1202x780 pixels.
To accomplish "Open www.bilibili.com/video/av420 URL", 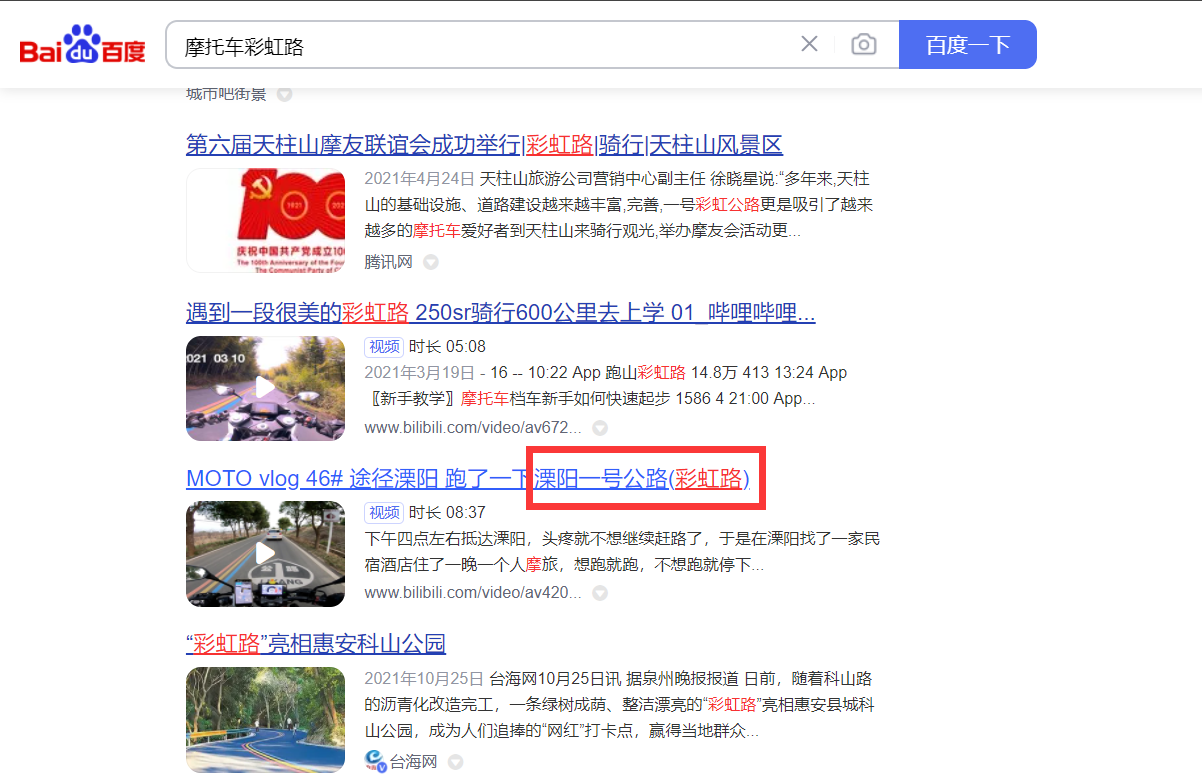I will point(472,593).
